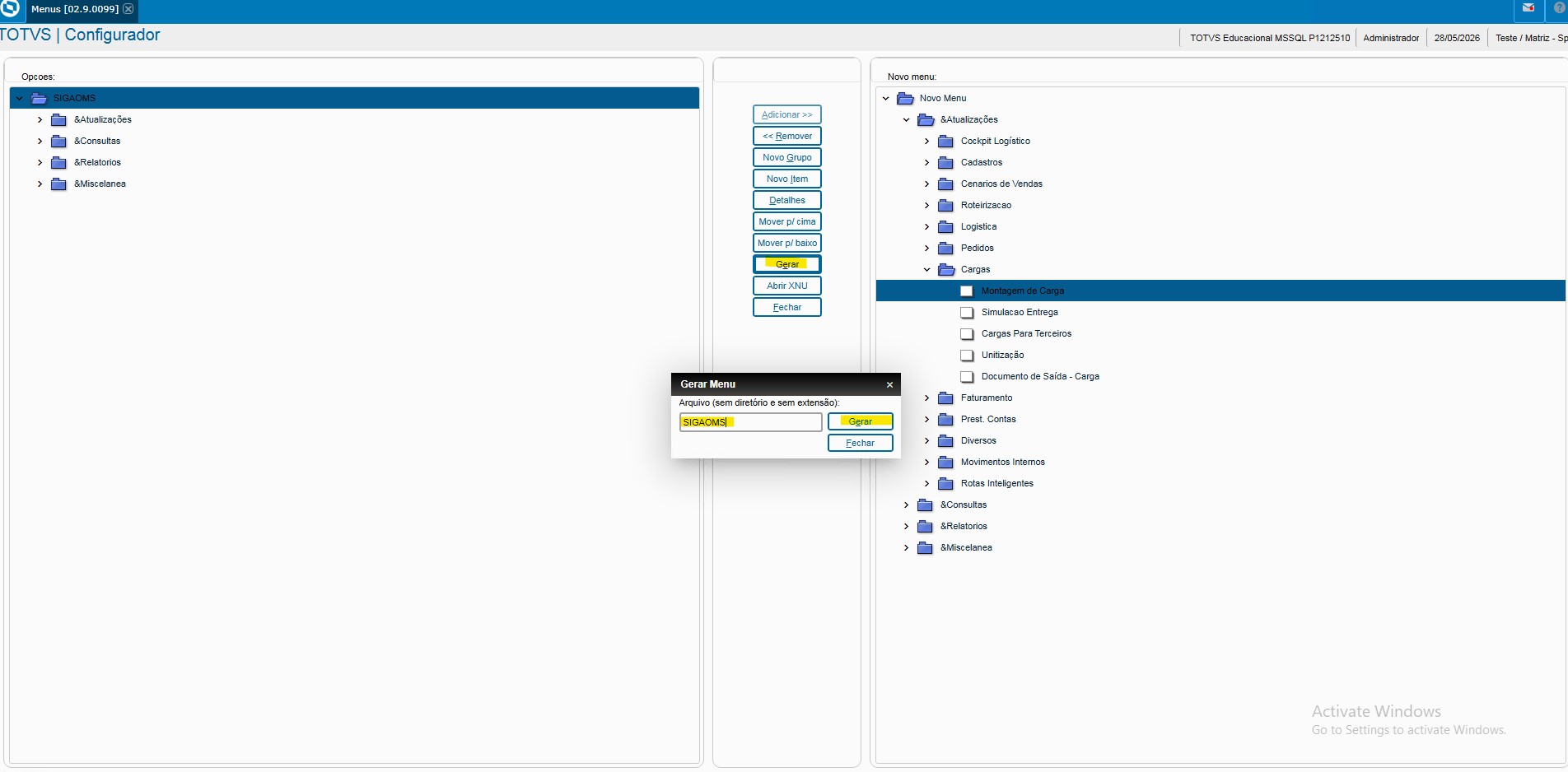This screenshot has width=1568, height=772.
Task: Expand &Relatorios in the Opcoes tree
Action: [40, 162]
